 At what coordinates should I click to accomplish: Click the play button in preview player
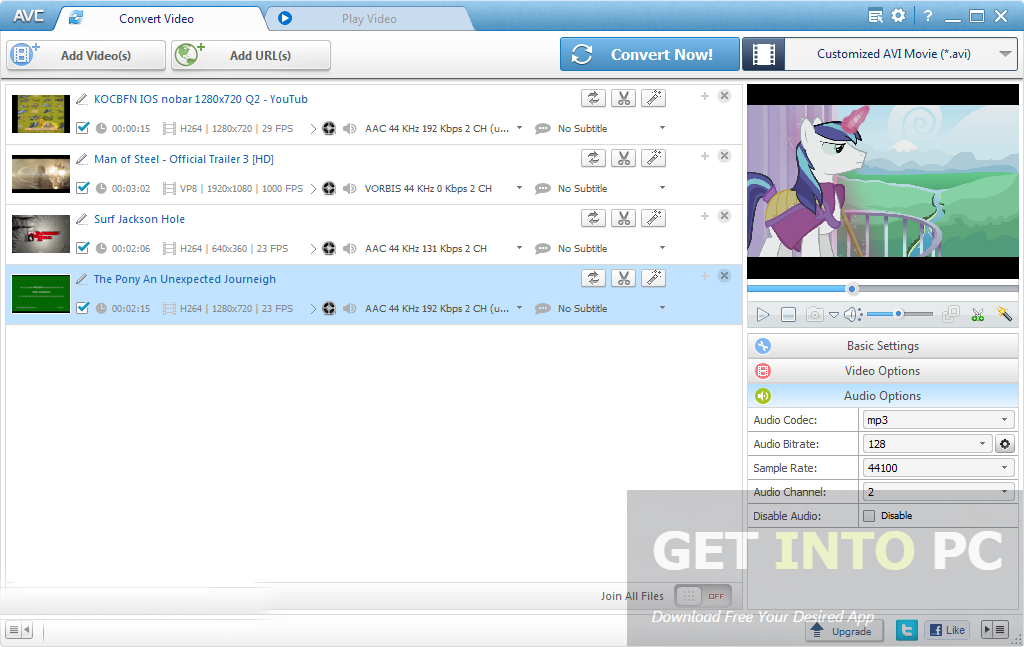tap(762, 315)
